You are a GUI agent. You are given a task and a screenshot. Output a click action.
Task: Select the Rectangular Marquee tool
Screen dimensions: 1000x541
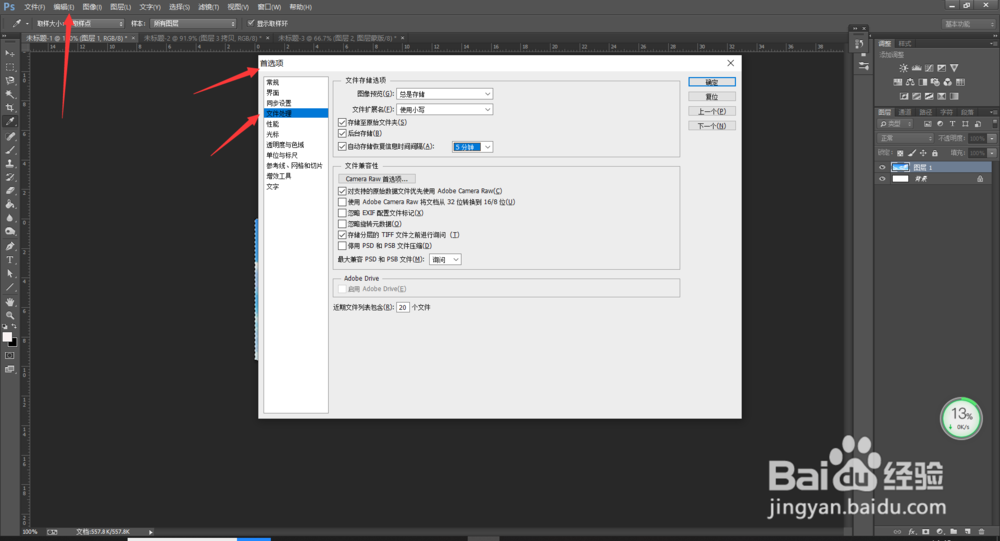click(10, 67)
